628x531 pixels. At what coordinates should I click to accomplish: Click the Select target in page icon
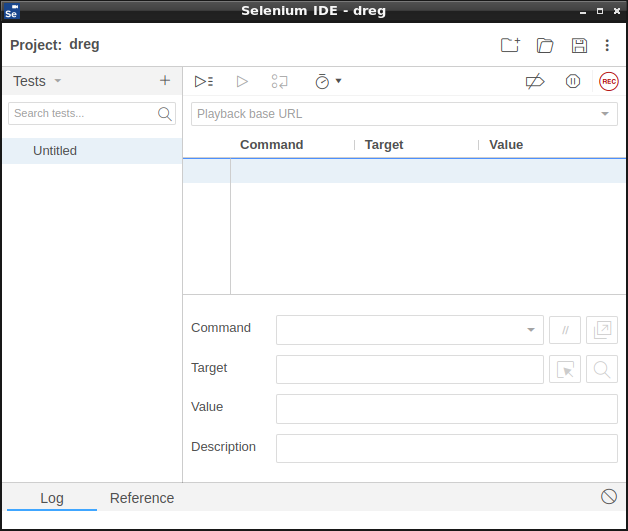(565, 369)
